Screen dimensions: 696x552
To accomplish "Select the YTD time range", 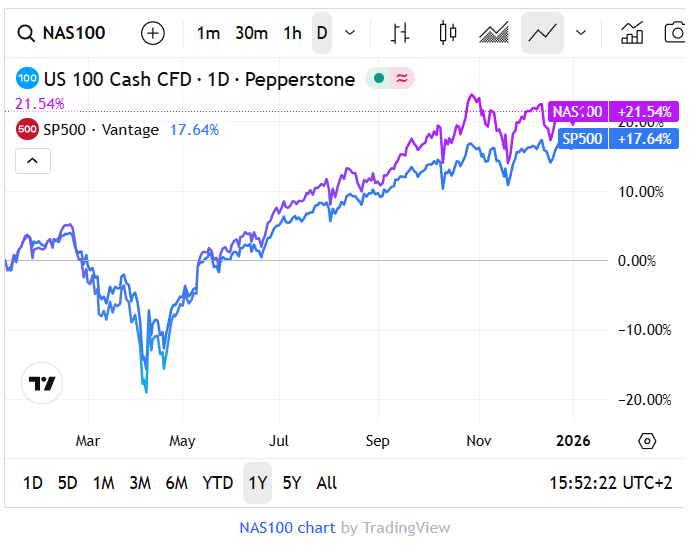I will pyautogui.click(x=218, y=483).
